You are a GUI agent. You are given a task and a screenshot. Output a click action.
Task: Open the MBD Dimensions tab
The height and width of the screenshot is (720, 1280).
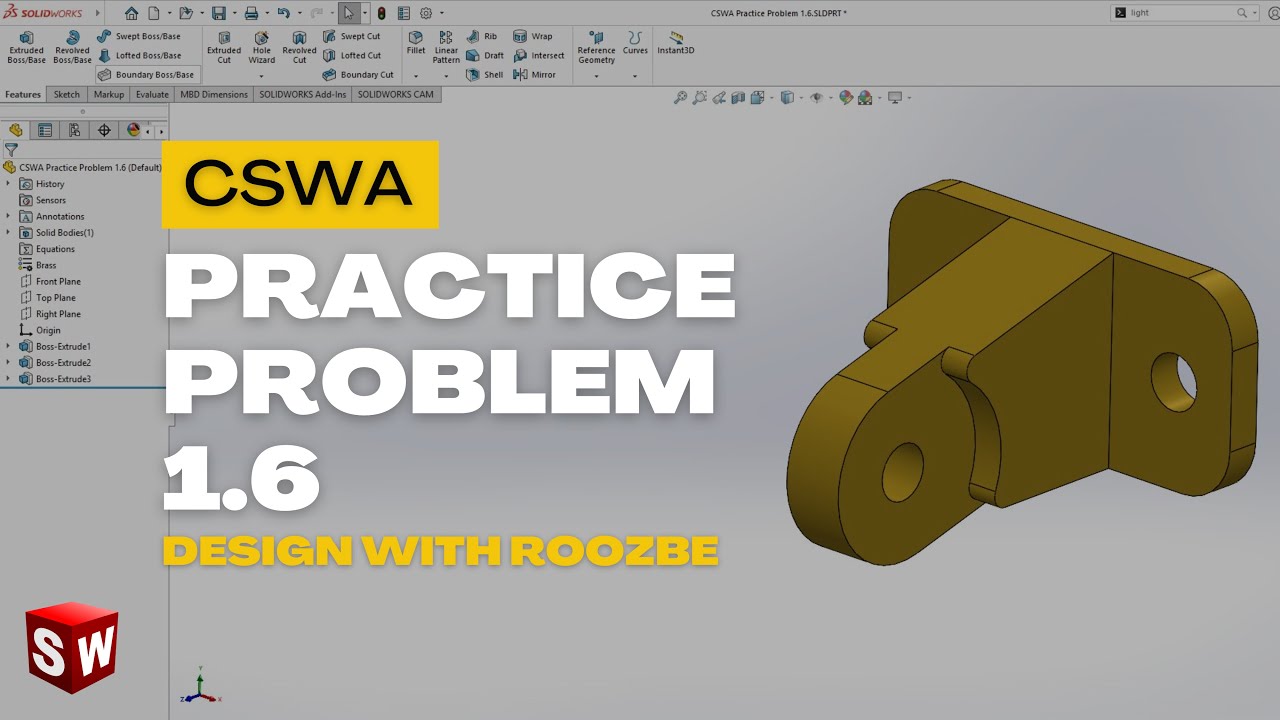click(x=214, y=95)
